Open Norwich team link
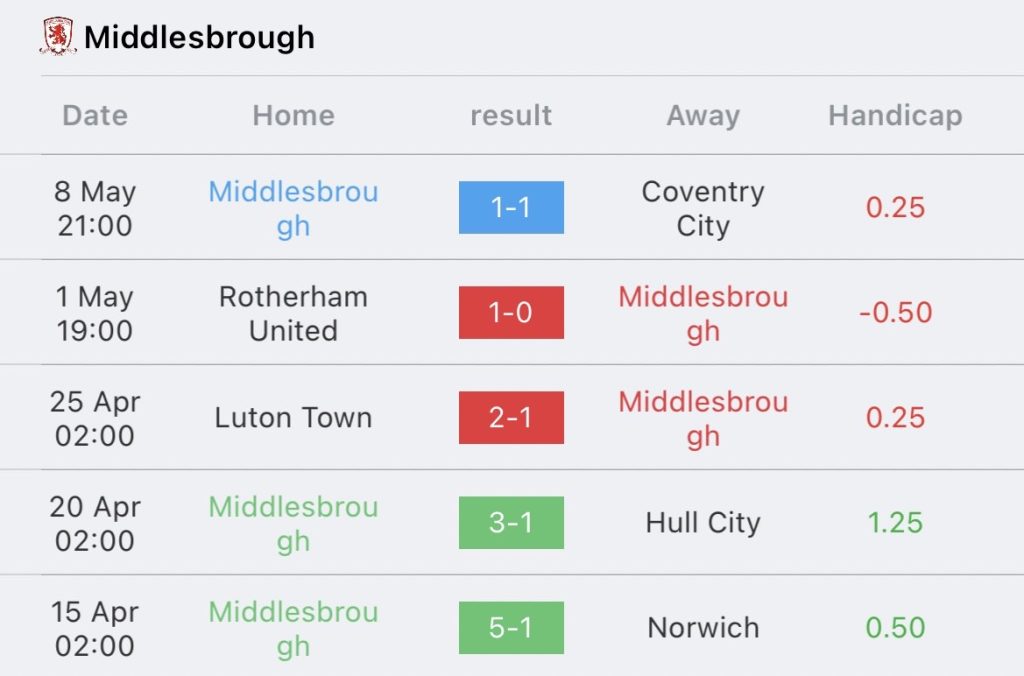This screenshot has width=1024, height=676. [x=703, y=628]
